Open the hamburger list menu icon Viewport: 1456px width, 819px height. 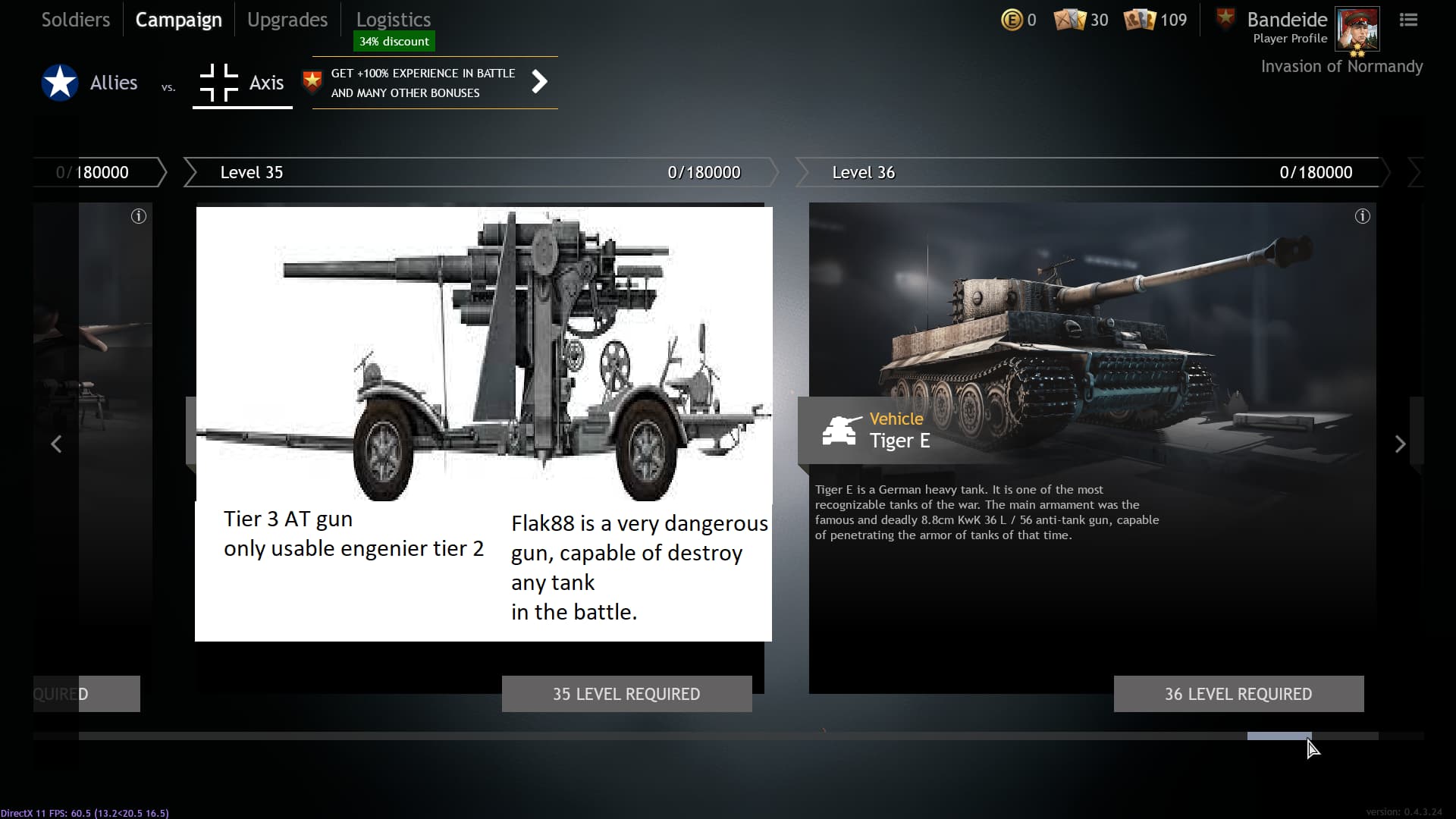(x=1408, y=20)
